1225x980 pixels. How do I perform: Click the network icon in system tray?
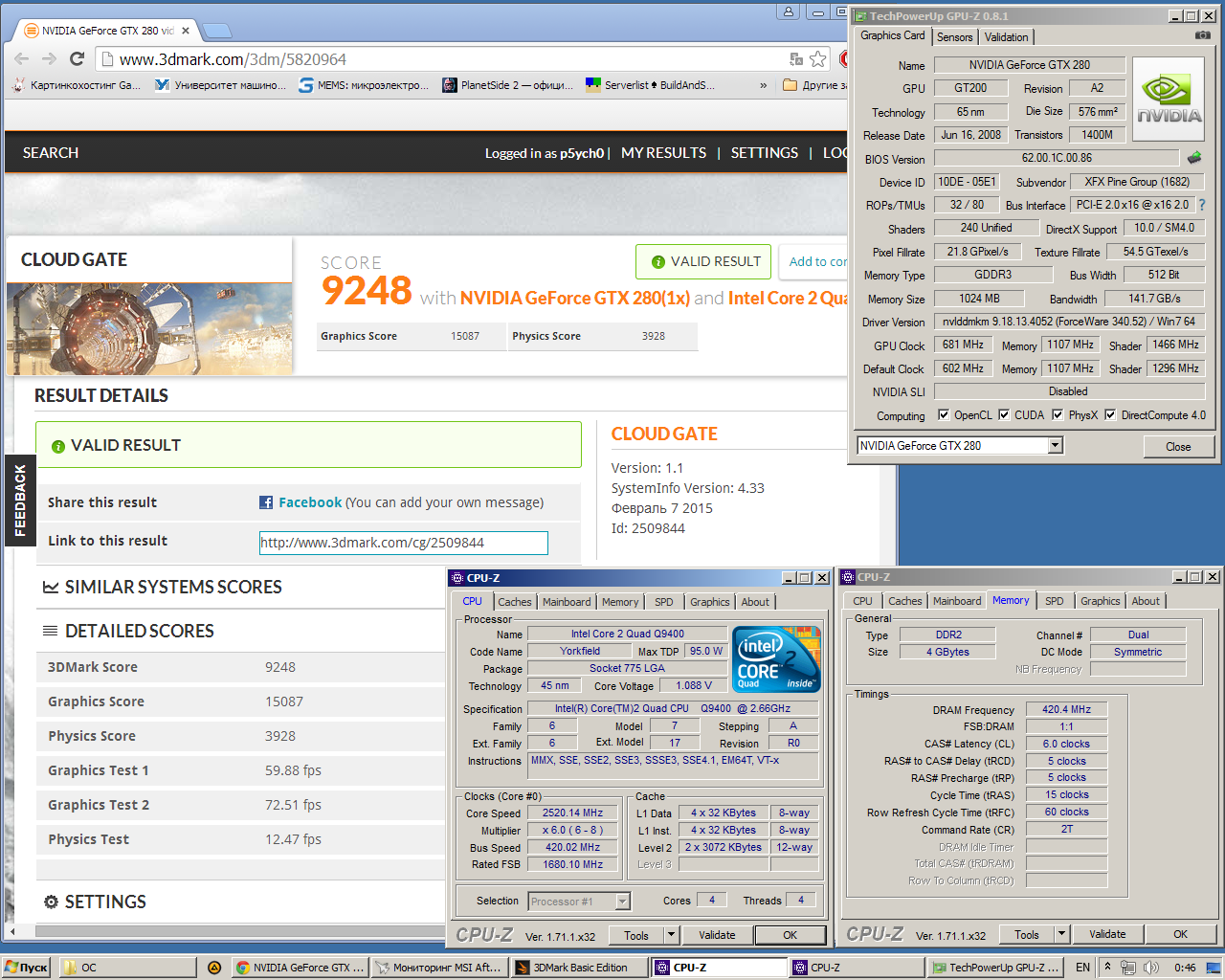[1128, 968]
